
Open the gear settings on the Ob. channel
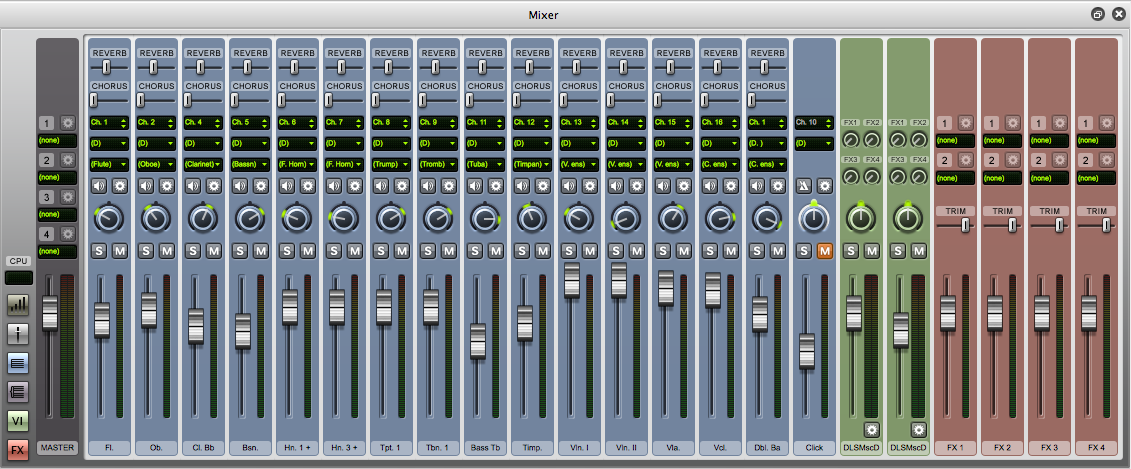167,186
